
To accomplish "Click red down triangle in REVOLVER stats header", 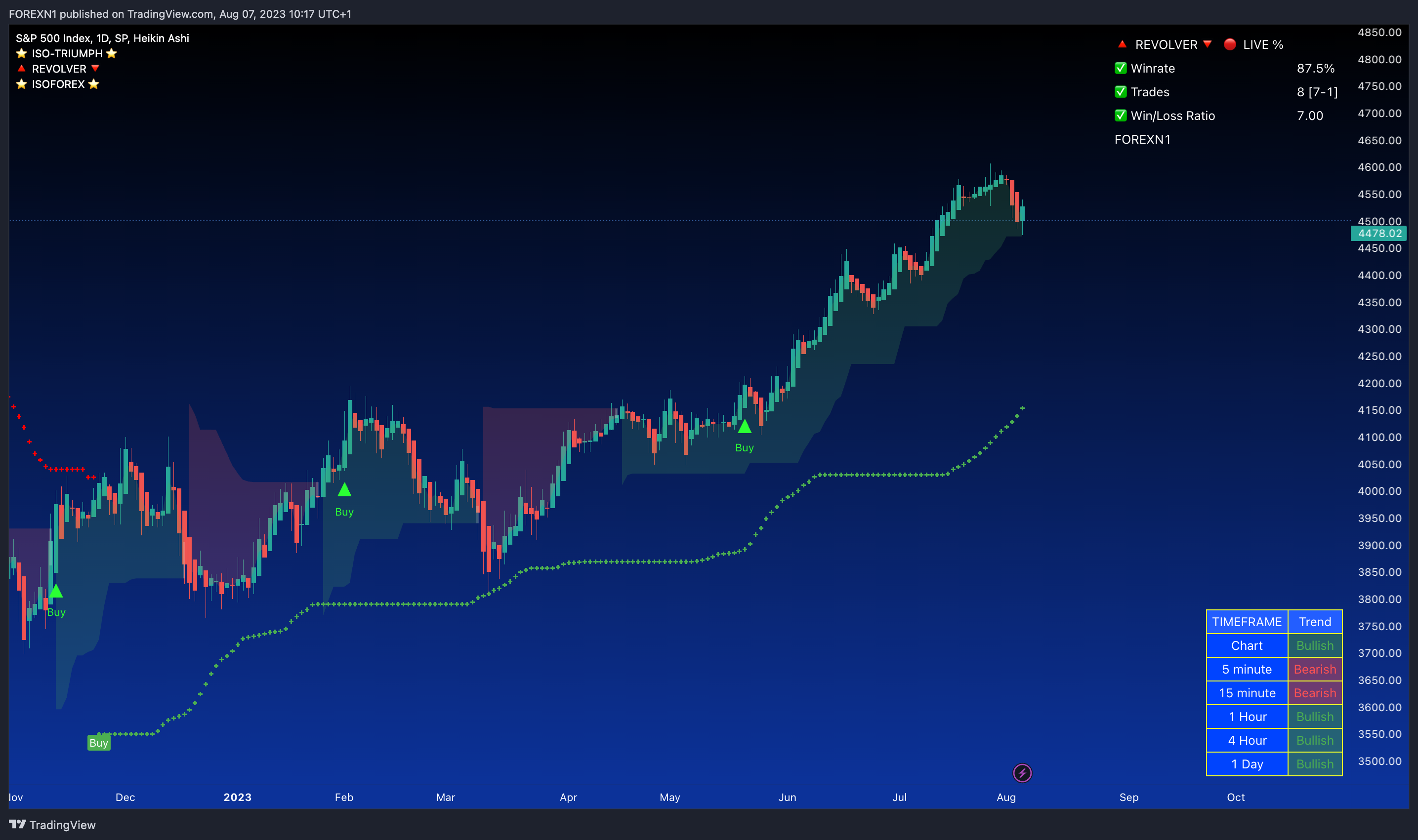I will pos(1208,44).
